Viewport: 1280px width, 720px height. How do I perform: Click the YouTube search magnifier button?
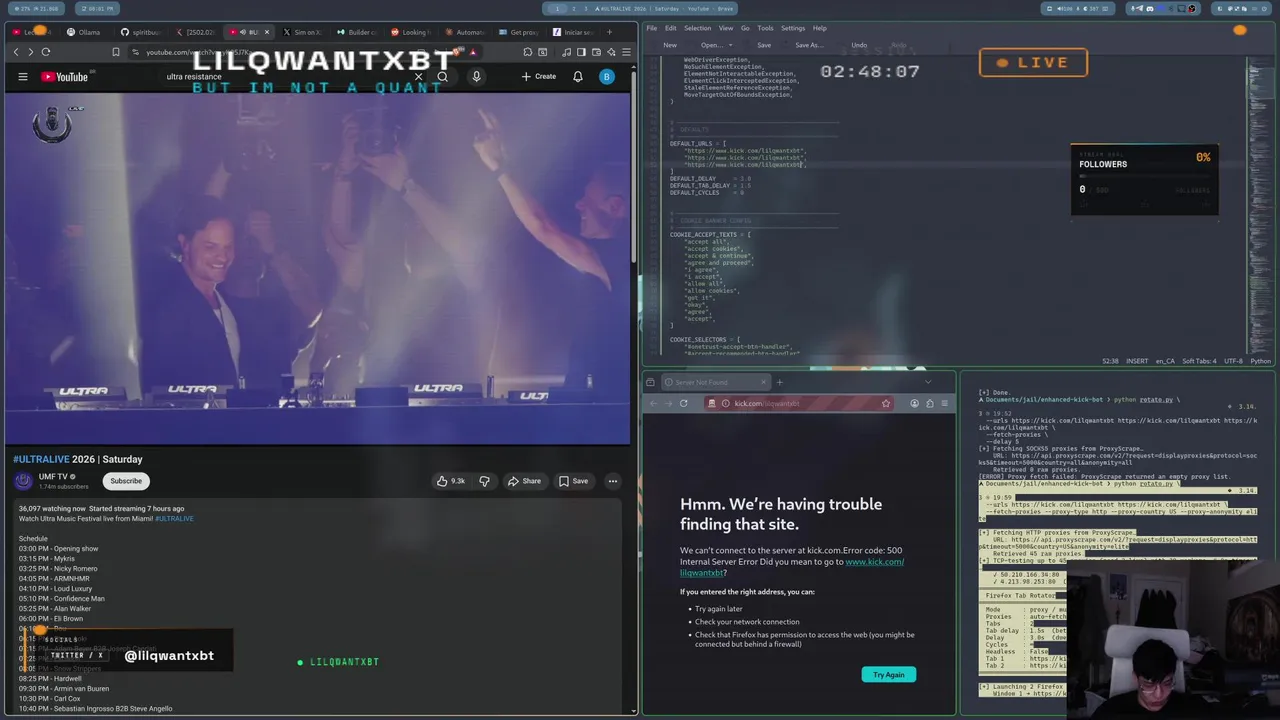pos(442,77)
